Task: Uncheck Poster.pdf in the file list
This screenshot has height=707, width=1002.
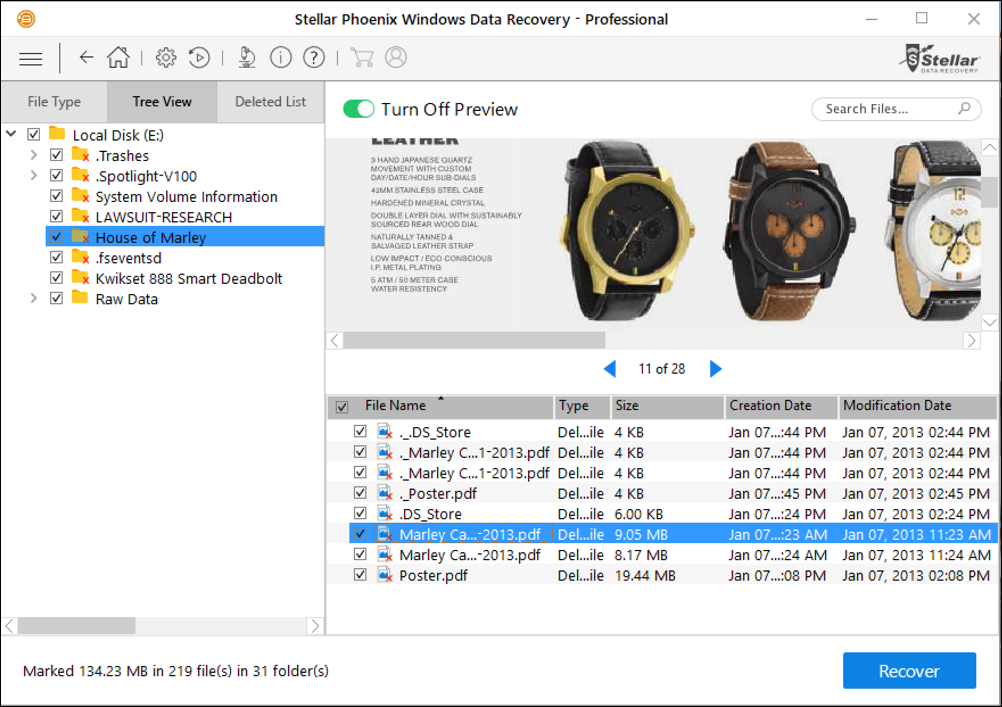Action: (x=360, y=575)
